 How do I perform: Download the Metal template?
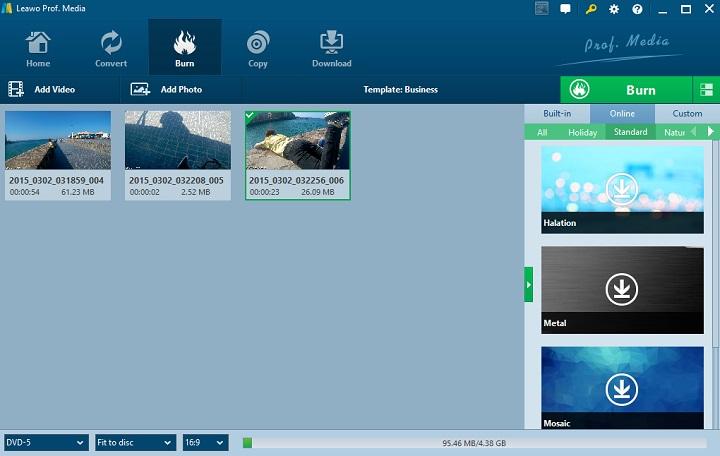(x=622, y=289)
